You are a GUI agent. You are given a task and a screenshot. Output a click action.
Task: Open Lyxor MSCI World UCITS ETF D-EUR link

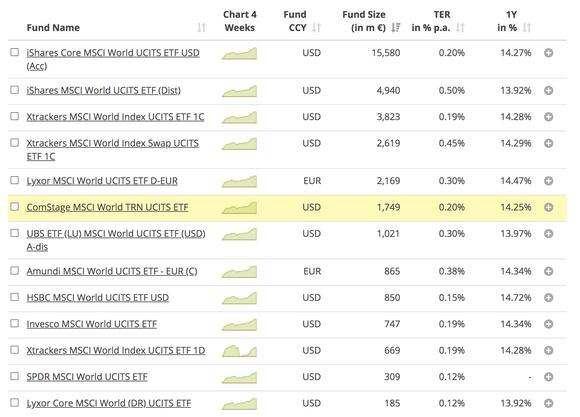click(x=102, y=181)
